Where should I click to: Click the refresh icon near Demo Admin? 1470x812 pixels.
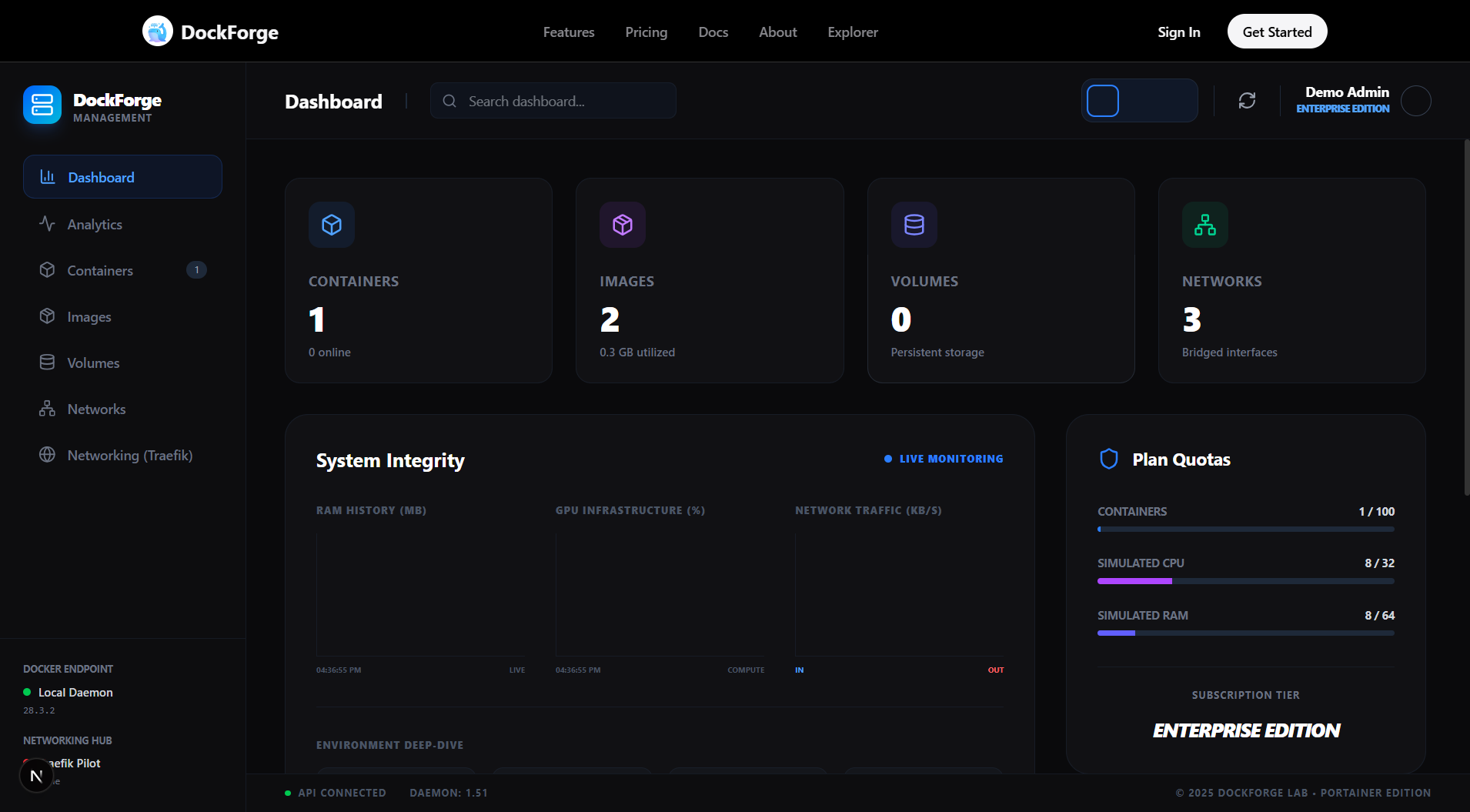point(1246,101)
